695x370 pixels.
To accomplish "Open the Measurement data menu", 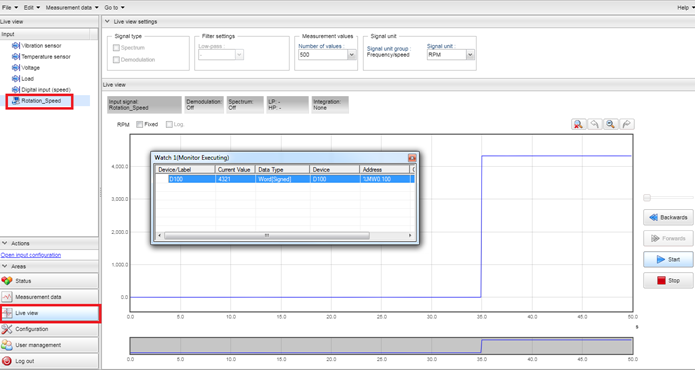I will pyautogui.click(x=72, y=8).
